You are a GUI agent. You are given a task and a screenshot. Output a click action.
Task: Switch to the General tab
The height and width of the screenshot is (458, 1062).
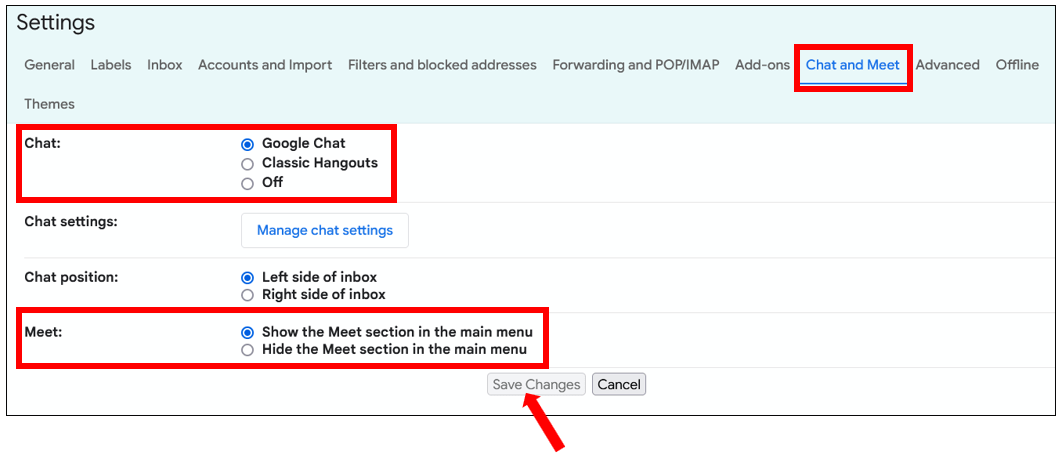49,65
